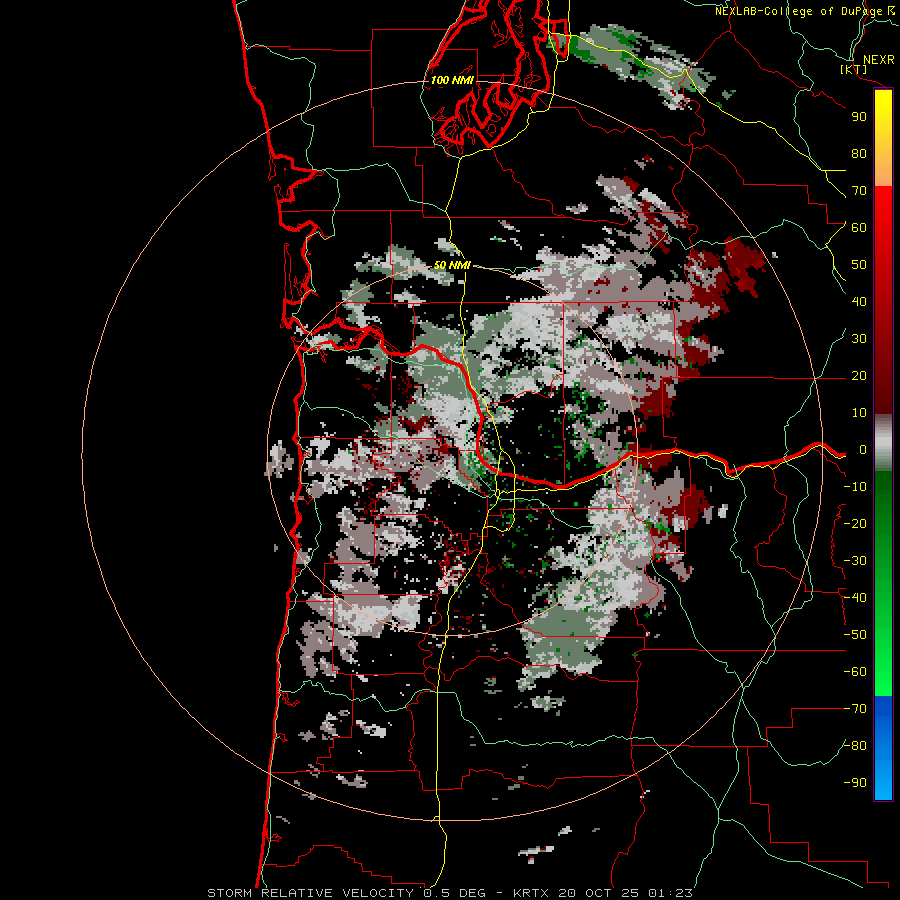Click the 70 value on velocity scale
Image resolution: width=900 pixels, height=900 pixels.
pos(859,191)
